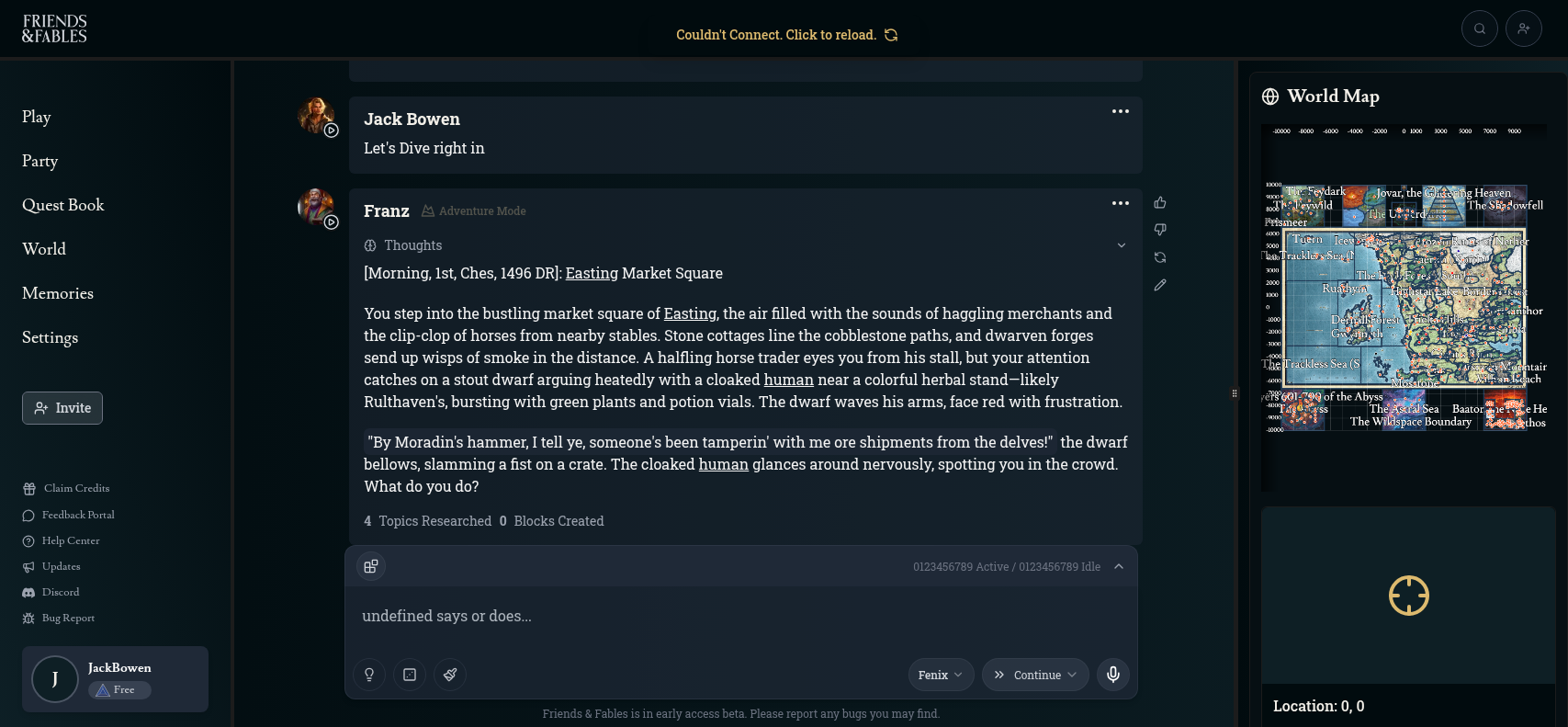
Task: Open the Memories page
Action: coord(58,293)
